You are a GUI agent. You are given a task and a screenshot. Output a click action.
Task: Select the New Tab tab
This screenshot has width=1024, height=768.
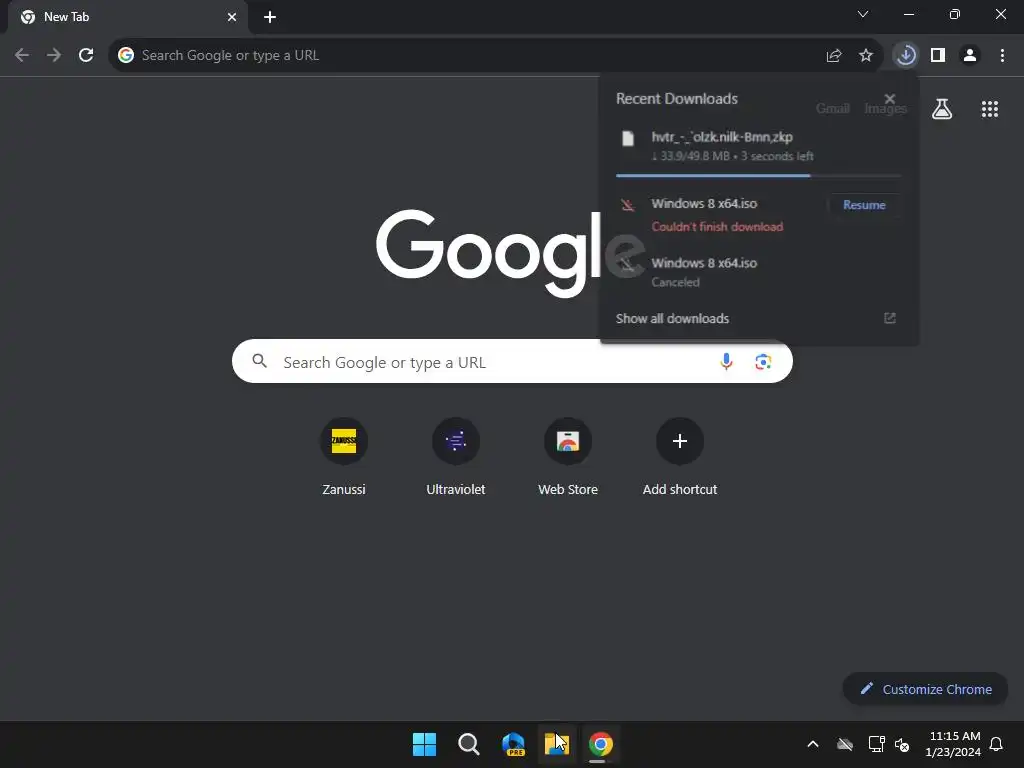(x=127, y=17)
